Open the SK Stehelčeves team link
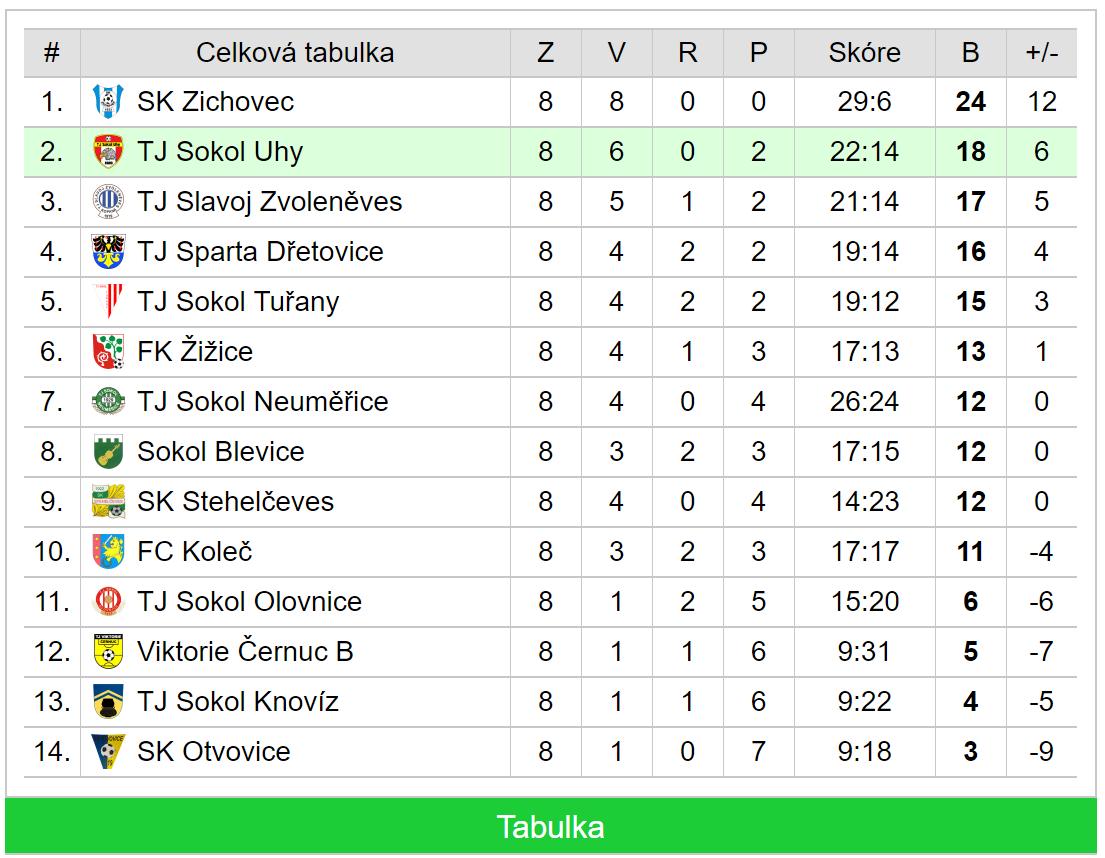Viewport: 1105px width, 858px height. pyautogui.click(x=235, y=502)
